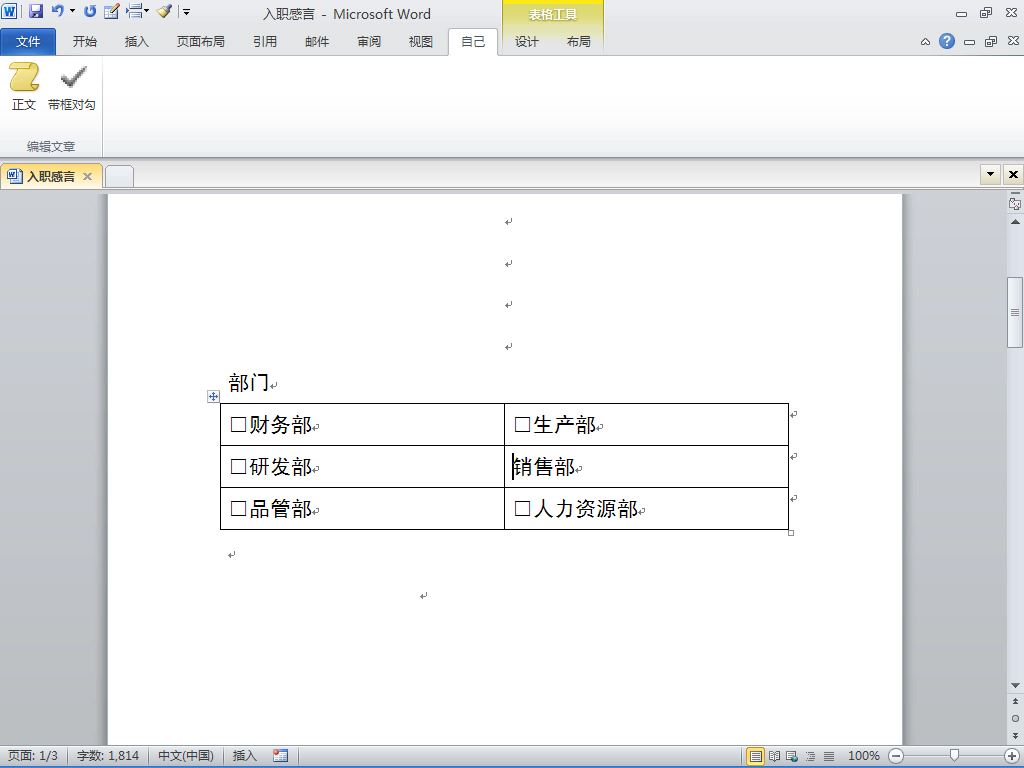1024x768 pixels.
Task: Click the 页面: 1/3 status bar indicator
Action: pos(33,756)
